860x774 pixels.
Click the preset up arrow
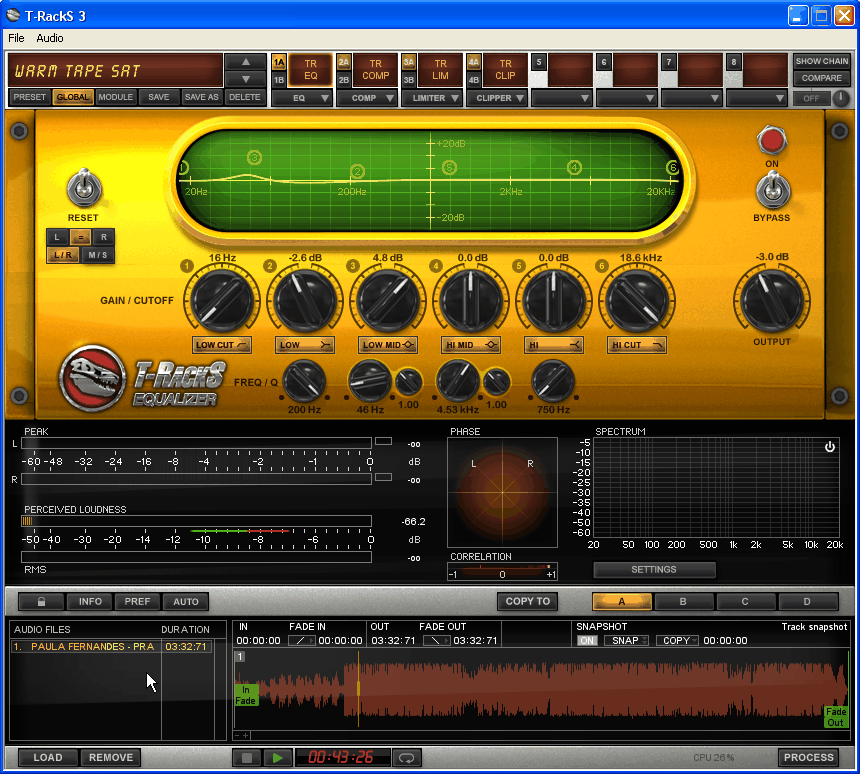tap(246, 62)
